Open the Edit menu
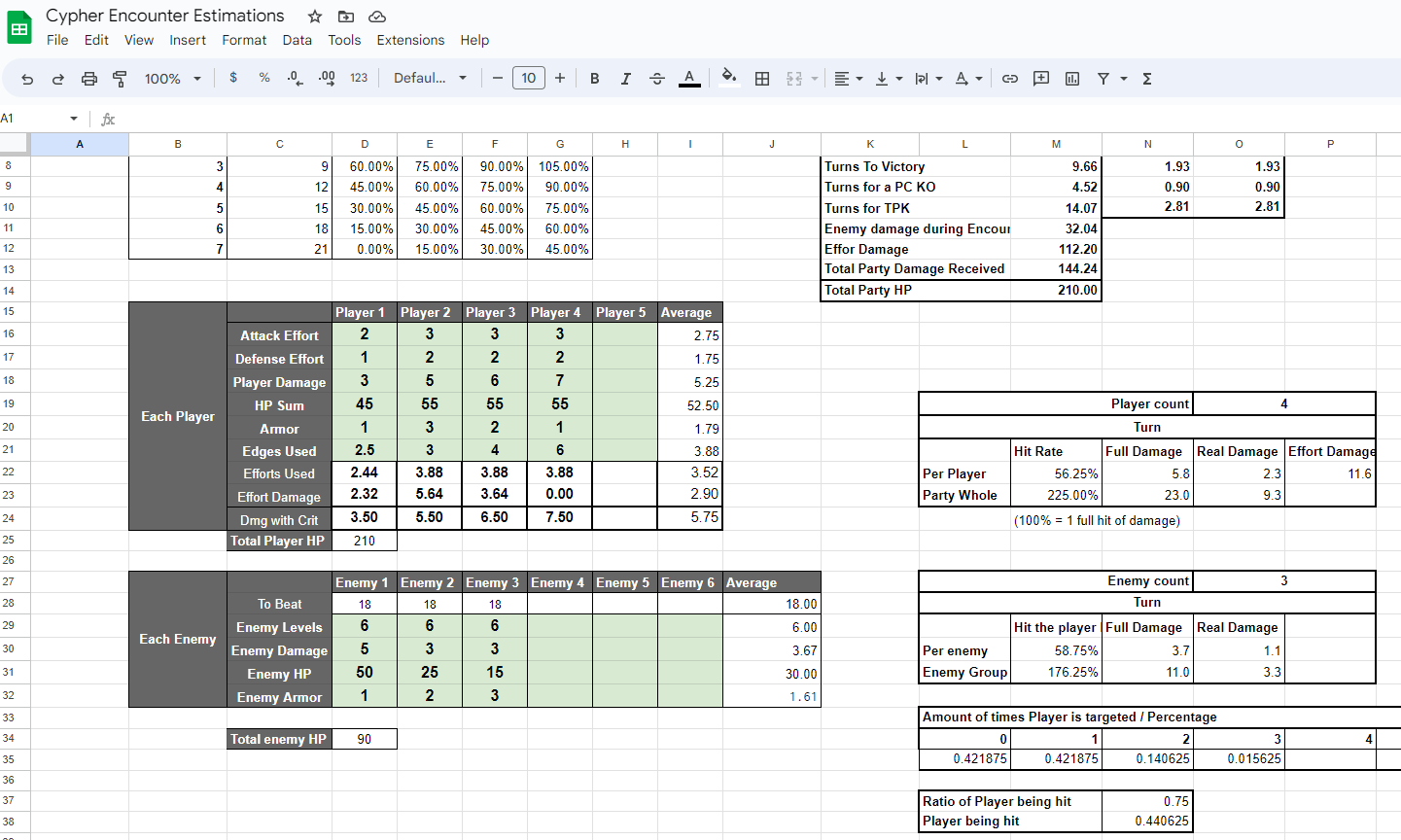This screenshot has height=840, width=1401. pos(96,40)
